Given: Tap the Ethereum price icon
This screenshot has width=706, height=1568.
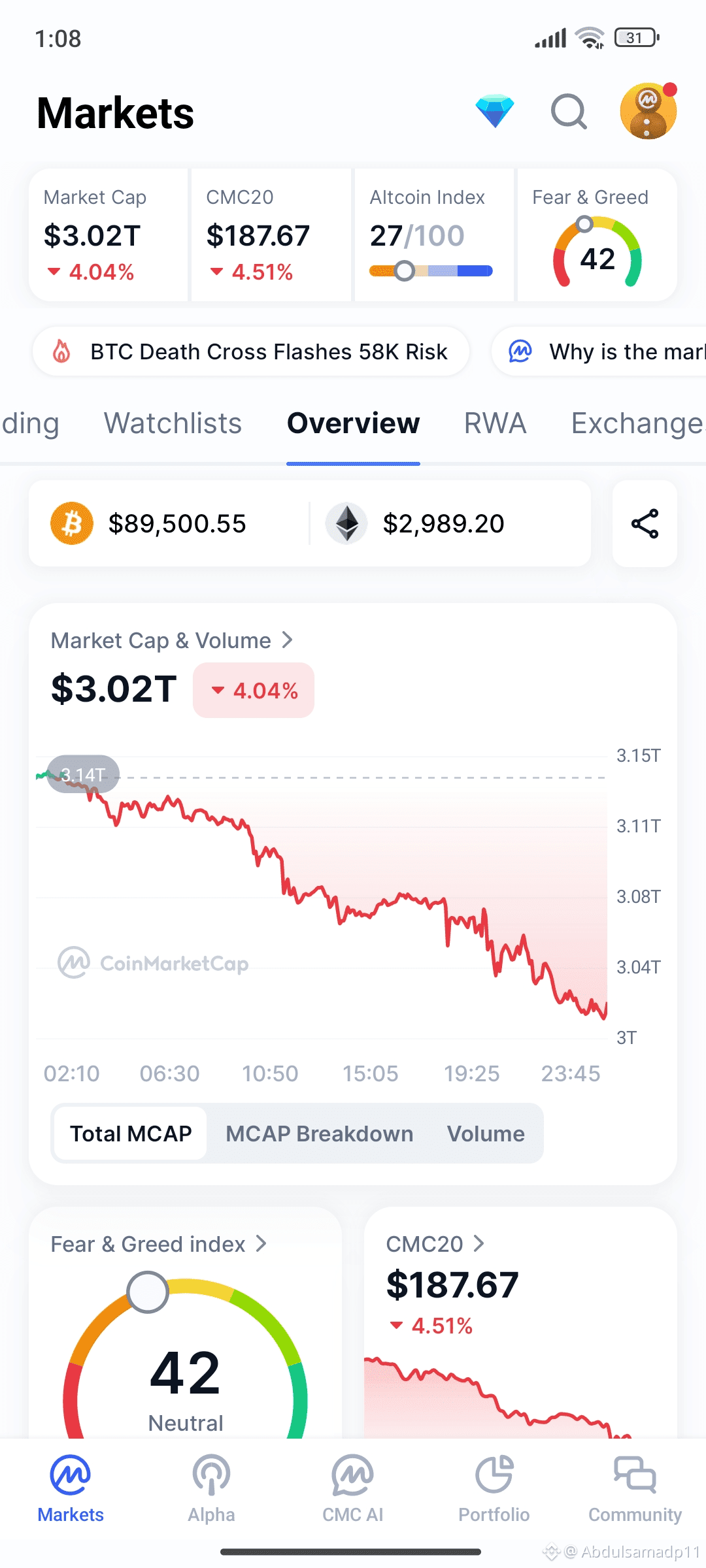Looking at the screenshot, I should [346, 523].
